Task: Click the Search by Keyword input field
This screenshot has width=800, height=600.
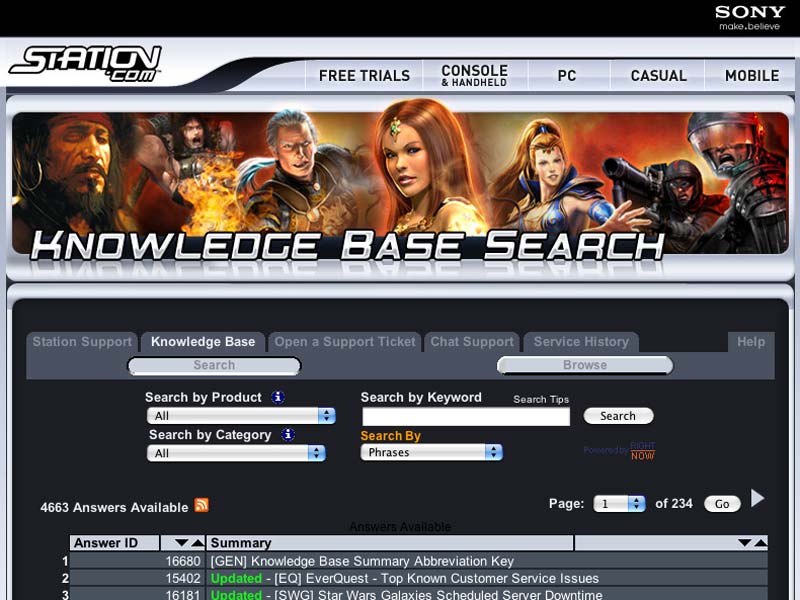Action: (466, 417)
